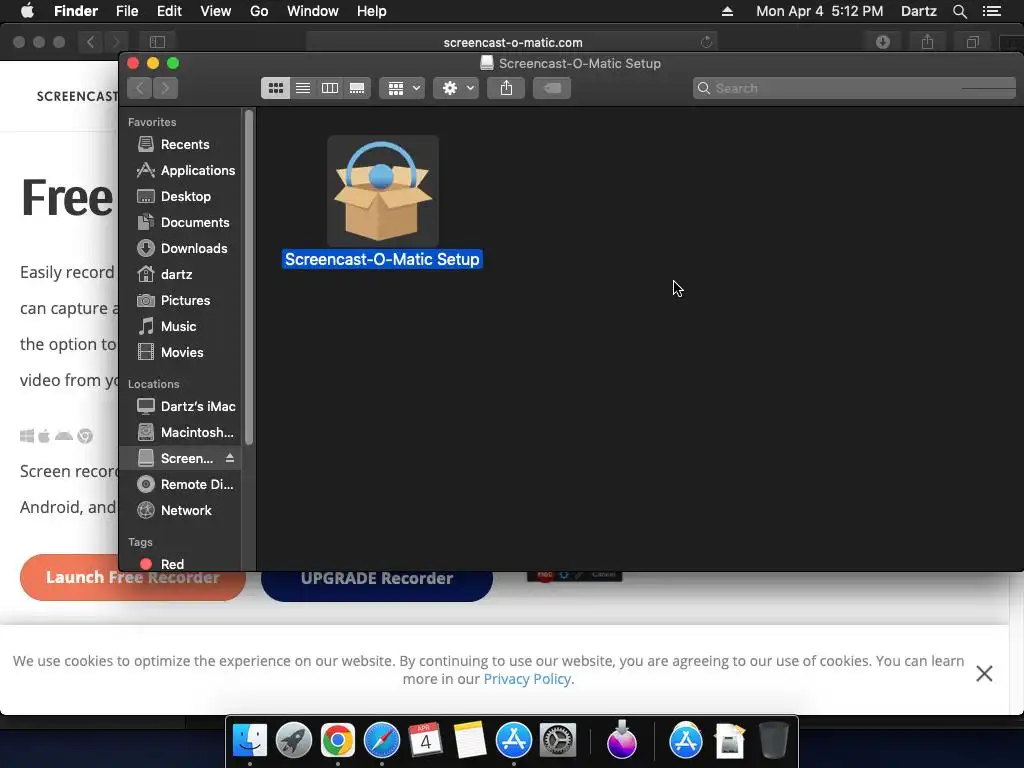Open Finder from the Dock

[x=249, y=741]
